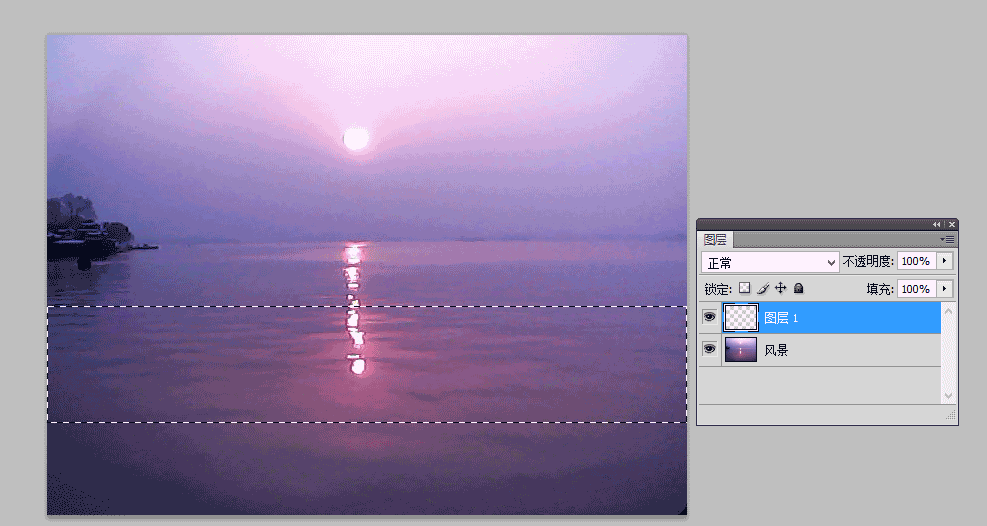987x526 pixels.
Task: Open the 不透明度 opacity slider arrow
Action: point(944,260)
